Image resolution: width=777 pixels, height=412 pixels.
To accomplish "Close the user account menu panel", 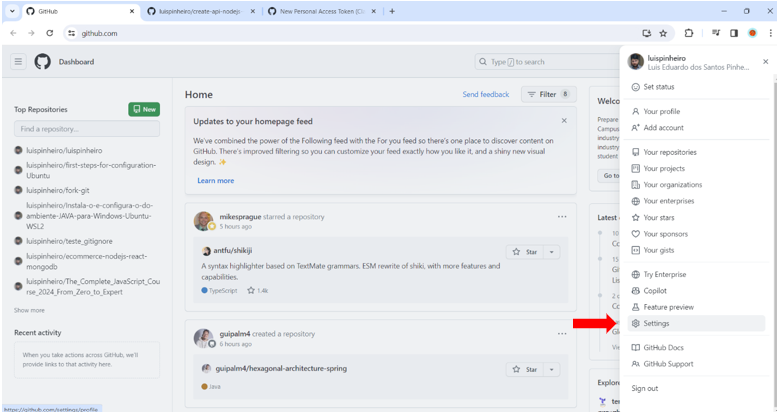I will (766, 62).
